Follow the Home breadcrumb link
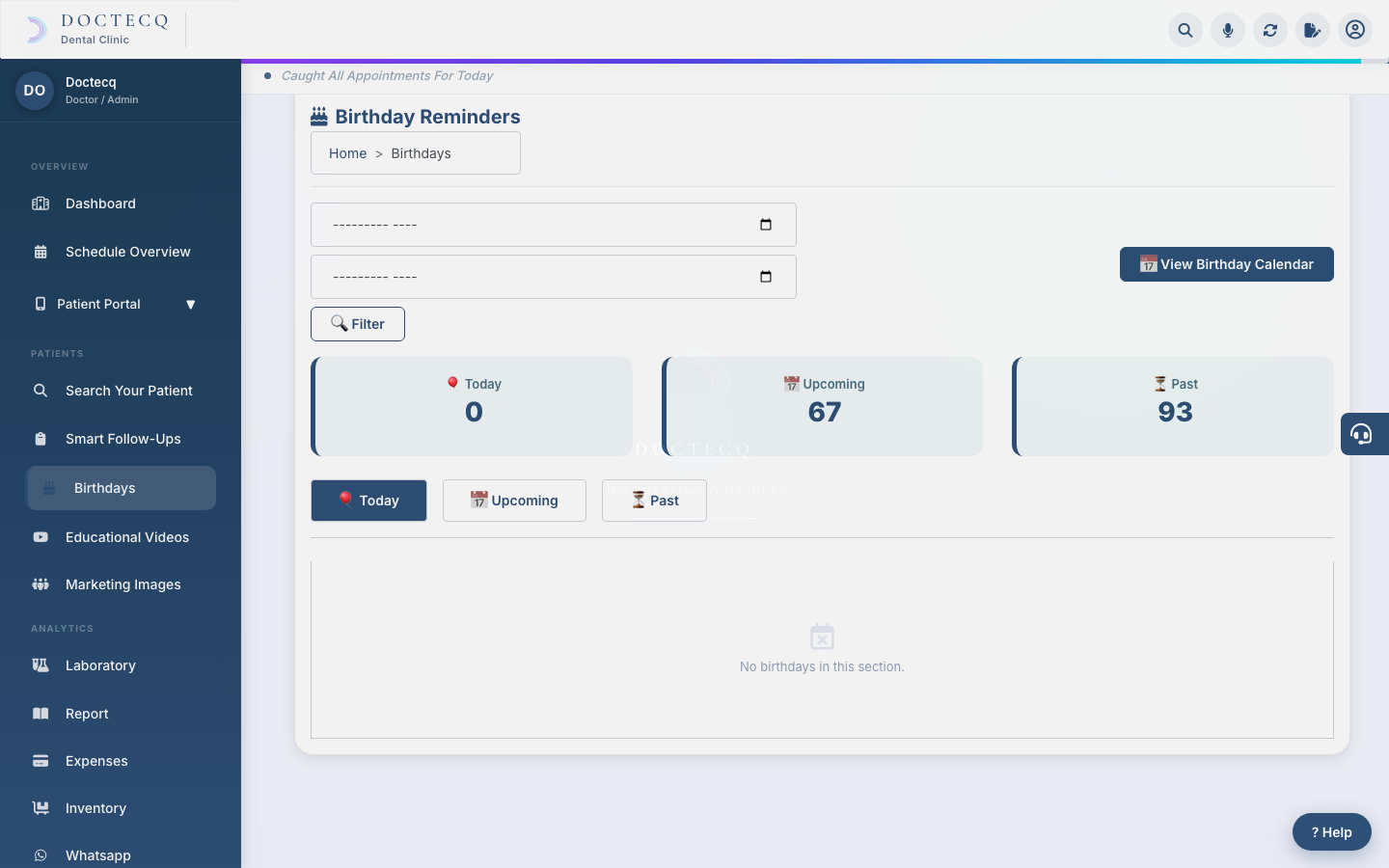This screenshot has height=868, width=1389. pos(347,153)
